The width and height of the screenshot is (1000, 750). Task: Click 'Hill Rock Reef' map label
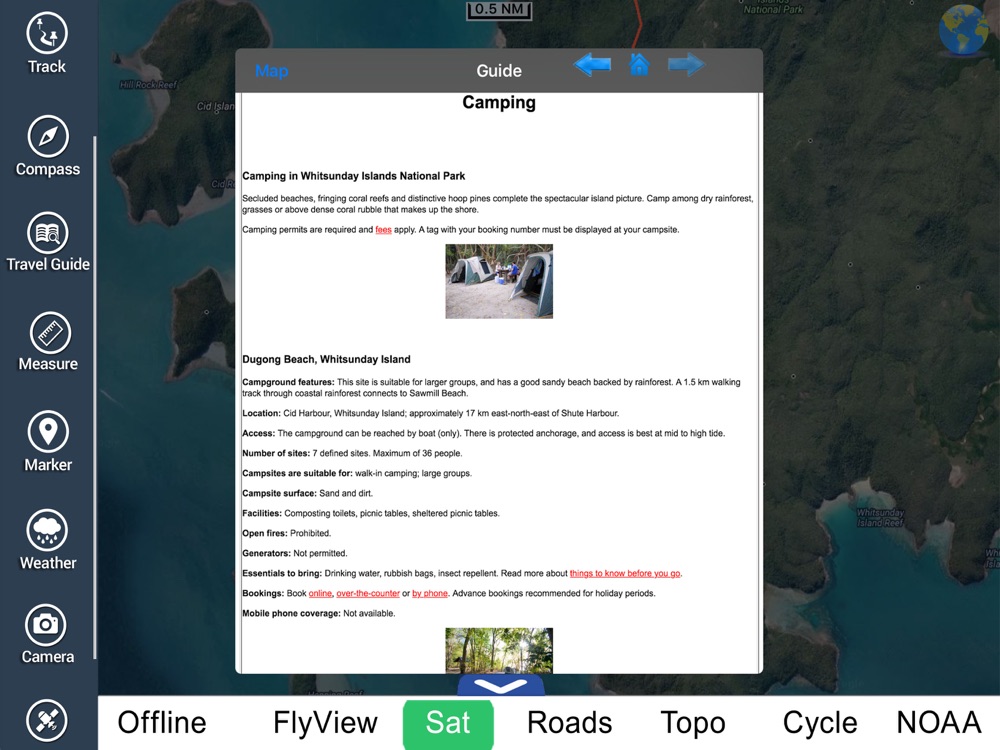148,85
